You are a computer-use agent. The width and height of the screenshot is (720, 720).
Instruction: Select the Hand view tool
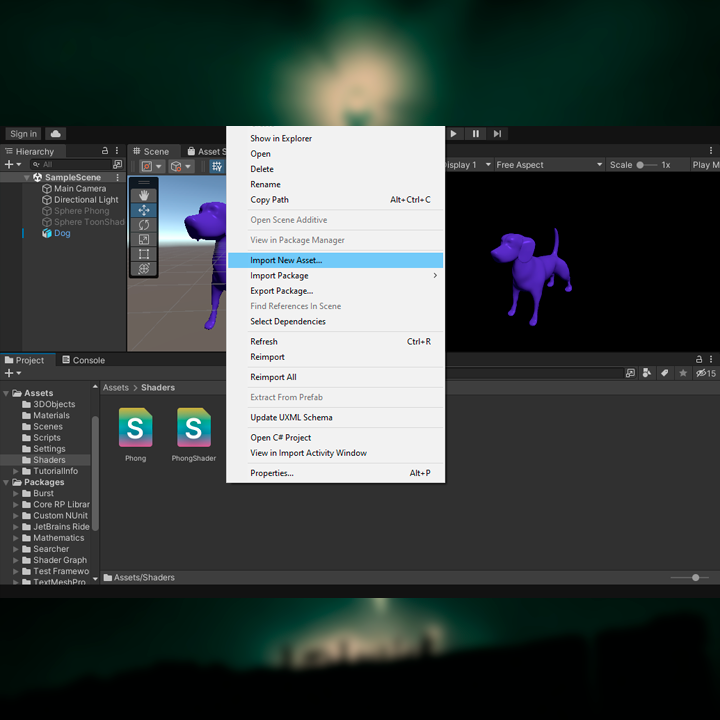point(144,196)
